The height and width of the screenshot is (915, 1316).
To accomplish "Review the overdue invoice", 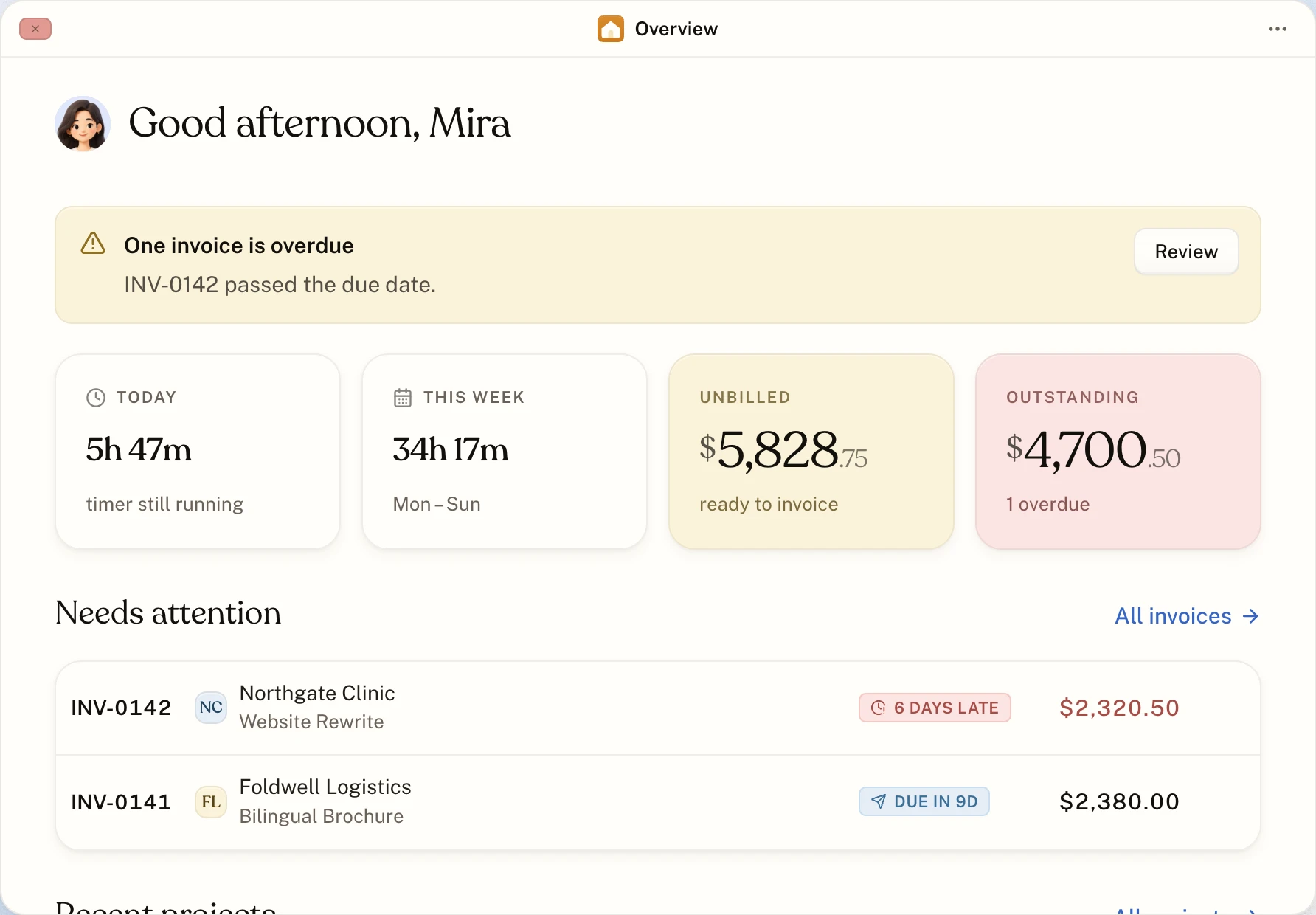I will coord(1186,252).
